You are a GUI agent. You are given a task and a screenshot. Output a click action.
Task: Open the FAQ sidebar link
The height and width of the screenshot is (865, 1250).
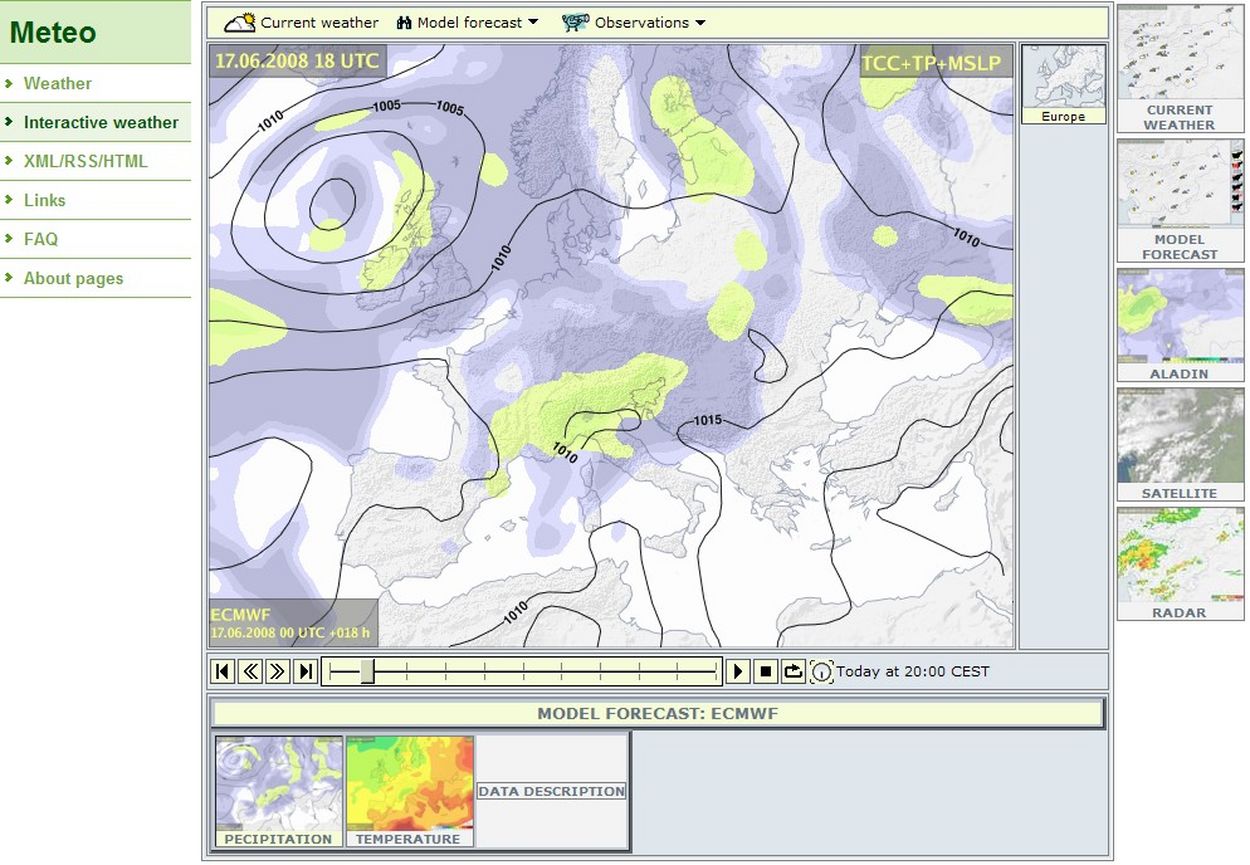pyautogui.click(x=41, y=239)
